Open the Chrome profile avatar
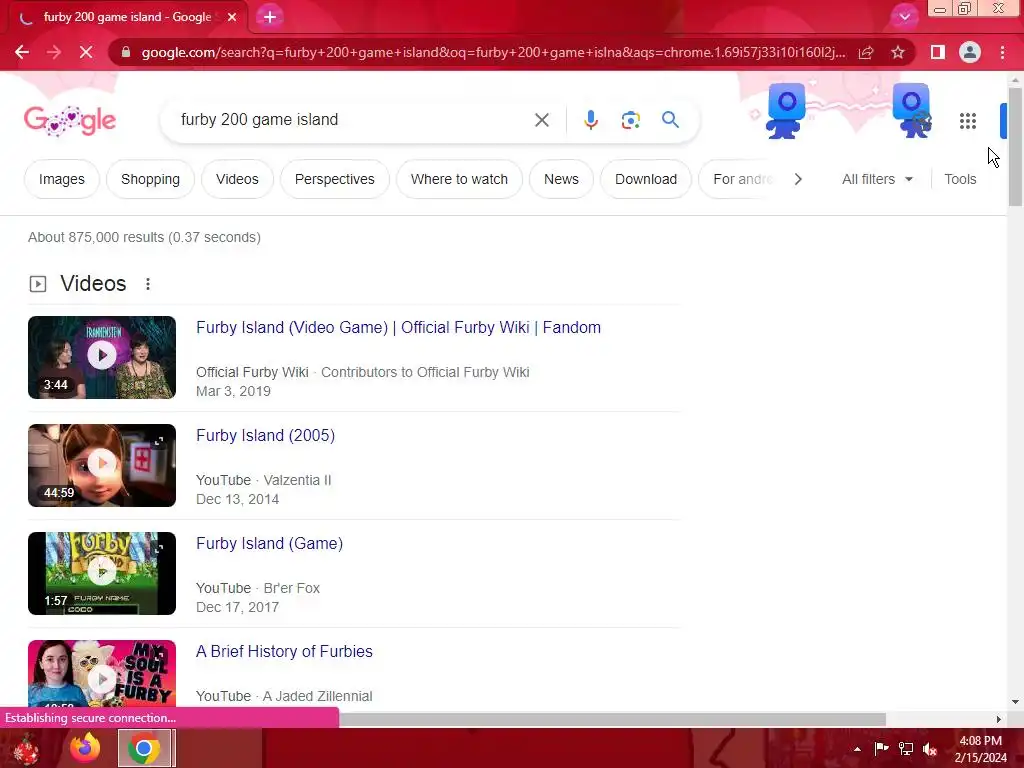Image resolution: width=1024 pixels, height=768 pixels. click(970, 52)
